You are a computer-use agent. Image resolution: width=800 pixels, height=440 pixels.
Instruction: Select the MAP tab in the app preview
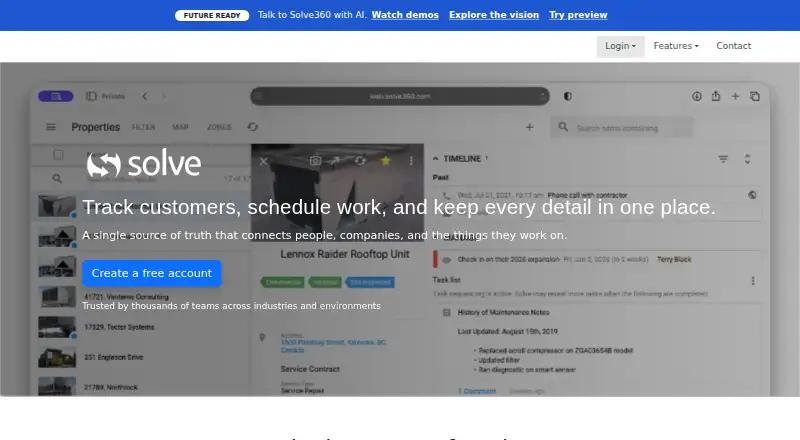pyautogui.click(x=180, y=127)
